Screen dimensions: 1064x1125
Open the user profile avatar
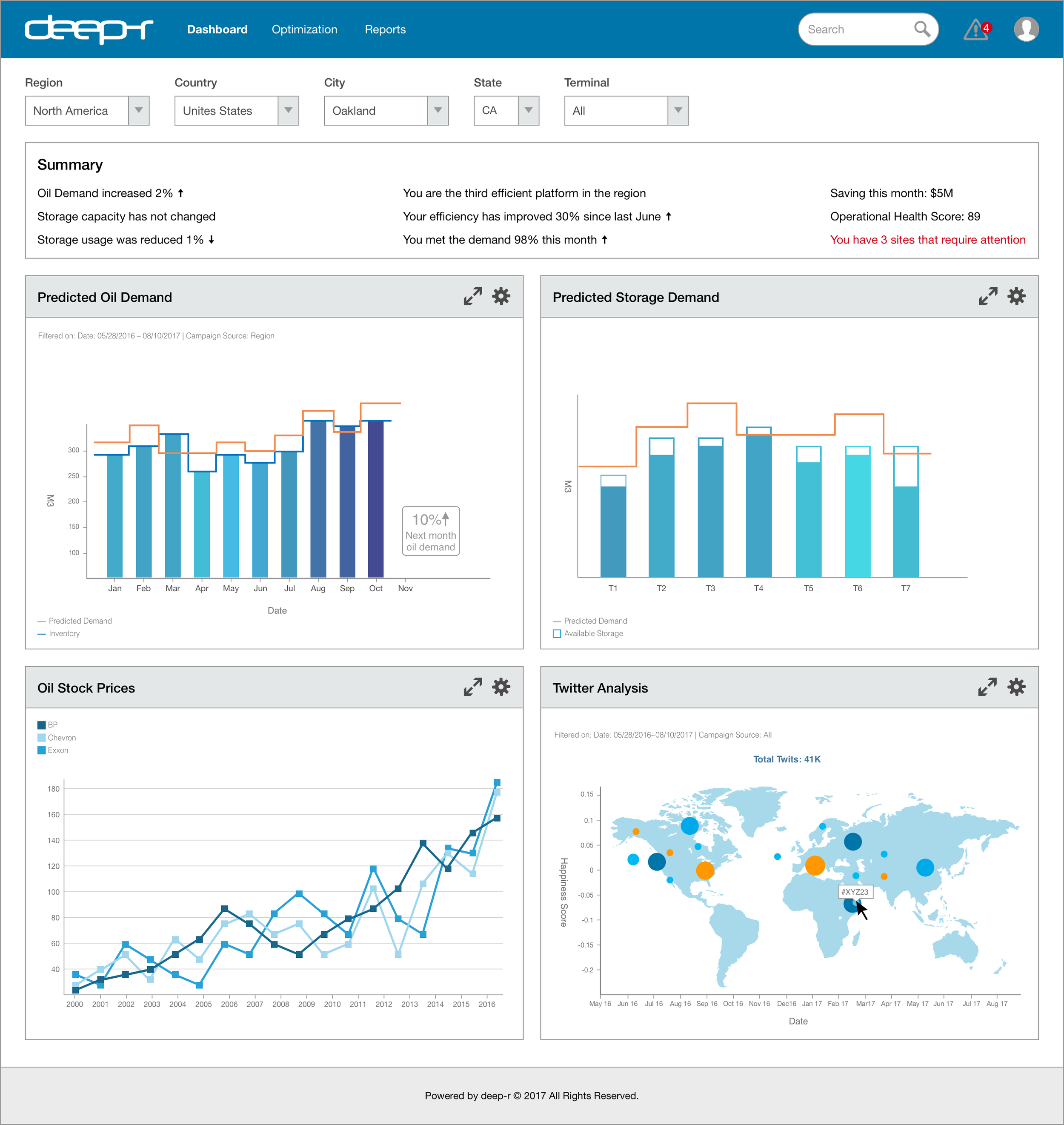coord(1026,29)
